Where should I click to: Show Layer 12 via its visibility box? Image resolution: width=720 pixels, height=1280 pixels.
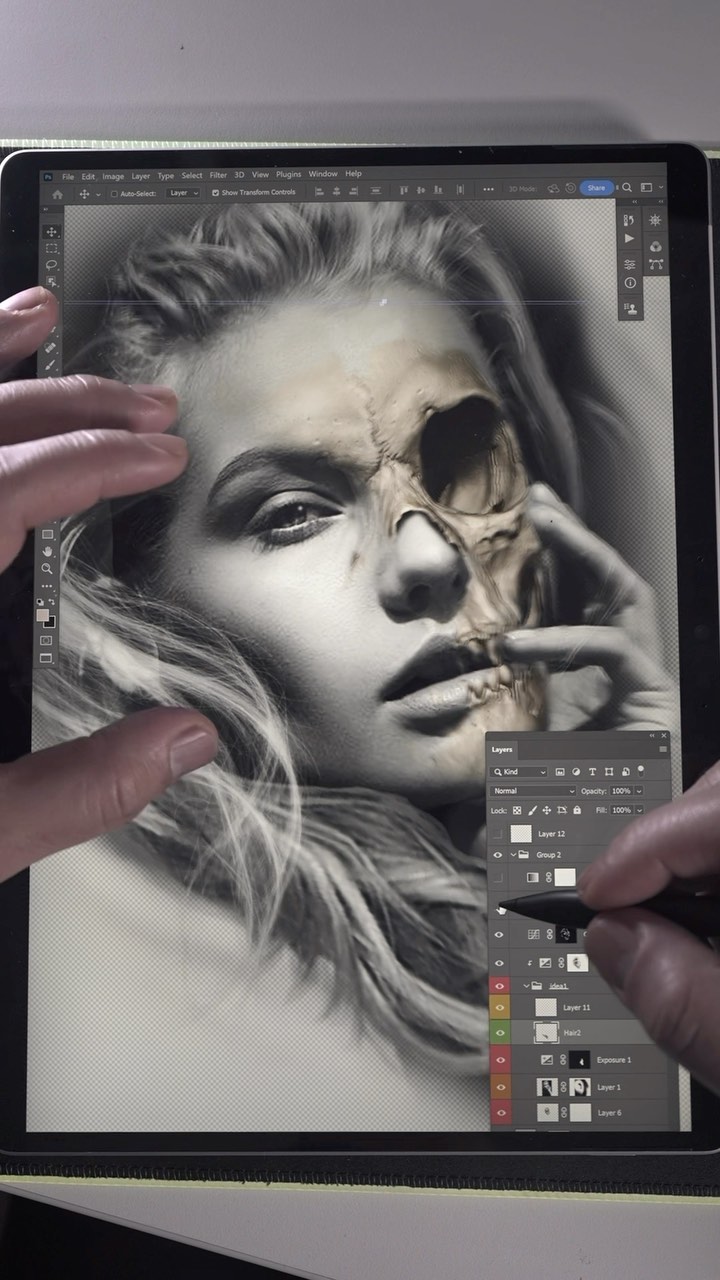pos(497,834)
